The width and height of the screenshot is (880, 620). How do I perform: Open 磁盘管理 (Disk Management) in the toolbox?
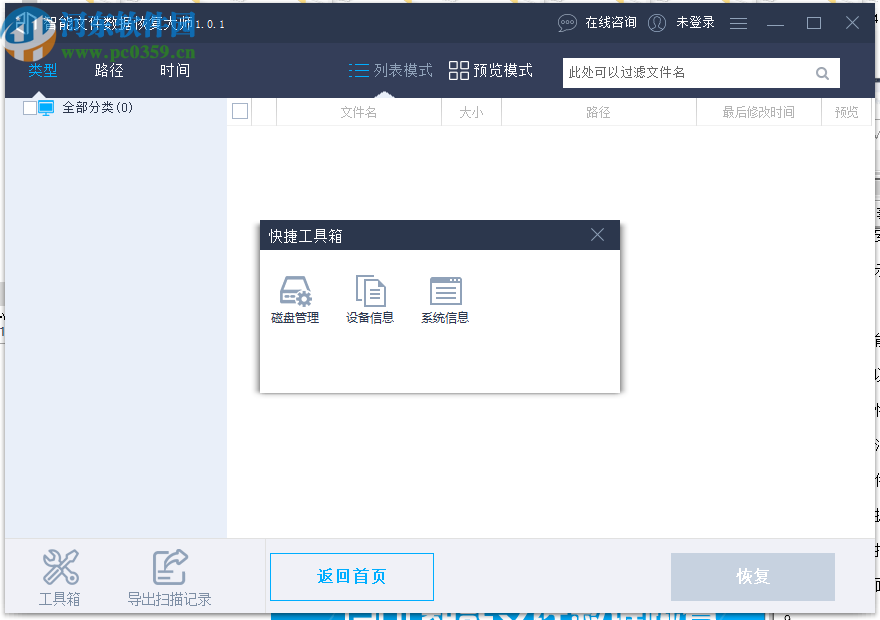tap(294, 298)
